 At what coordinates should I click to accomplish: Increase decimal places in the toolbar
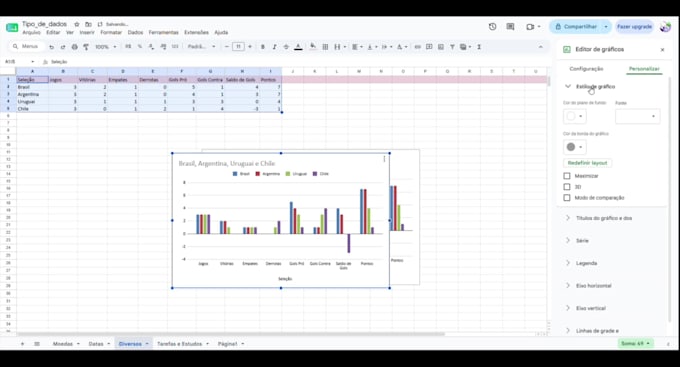(163, 46)
